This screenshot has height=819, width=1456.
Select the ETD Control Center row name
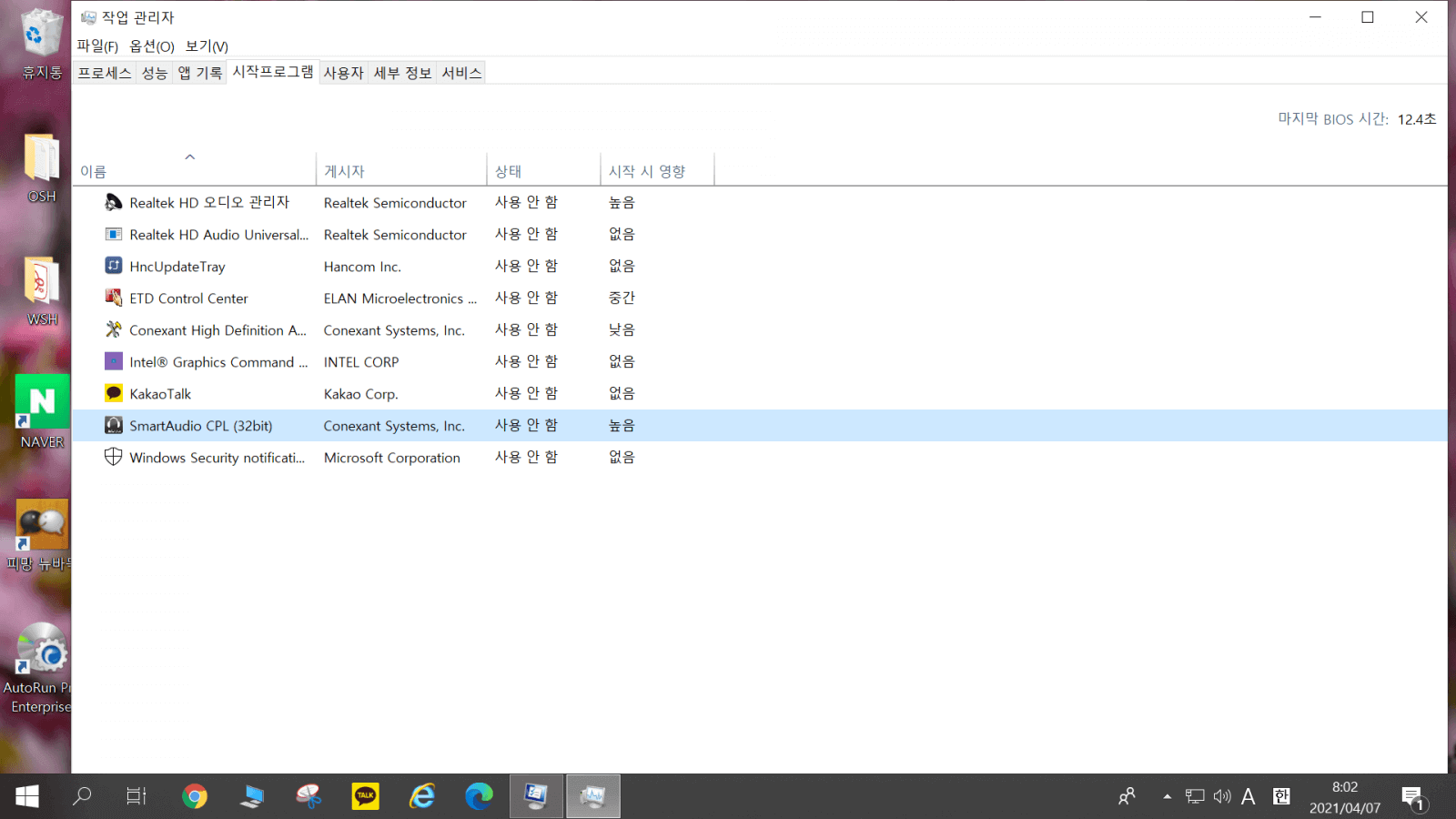188,298
